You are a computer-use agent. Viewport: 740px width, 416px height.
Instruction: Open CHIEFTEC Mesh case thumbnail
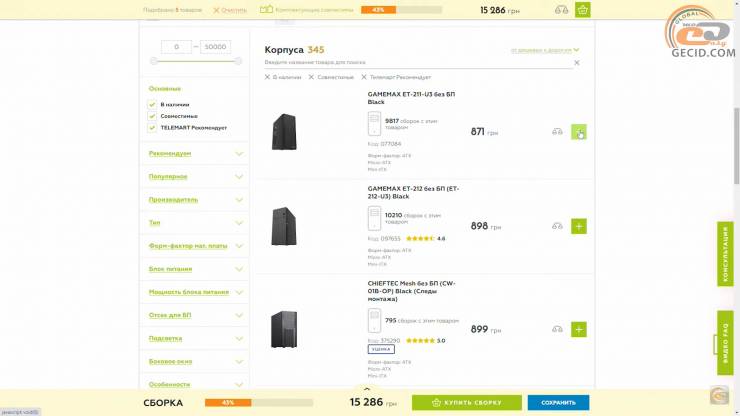(284, 329)
